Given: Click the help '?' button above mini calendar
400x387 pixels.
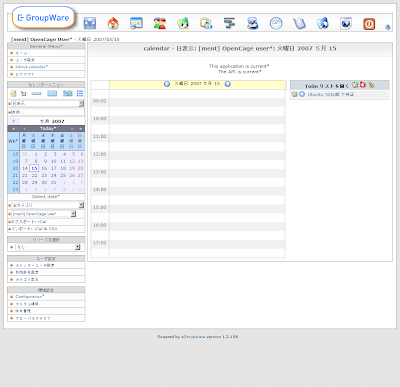Looking at the screenshot, I should pyautogui.click(x=13, y=121).
